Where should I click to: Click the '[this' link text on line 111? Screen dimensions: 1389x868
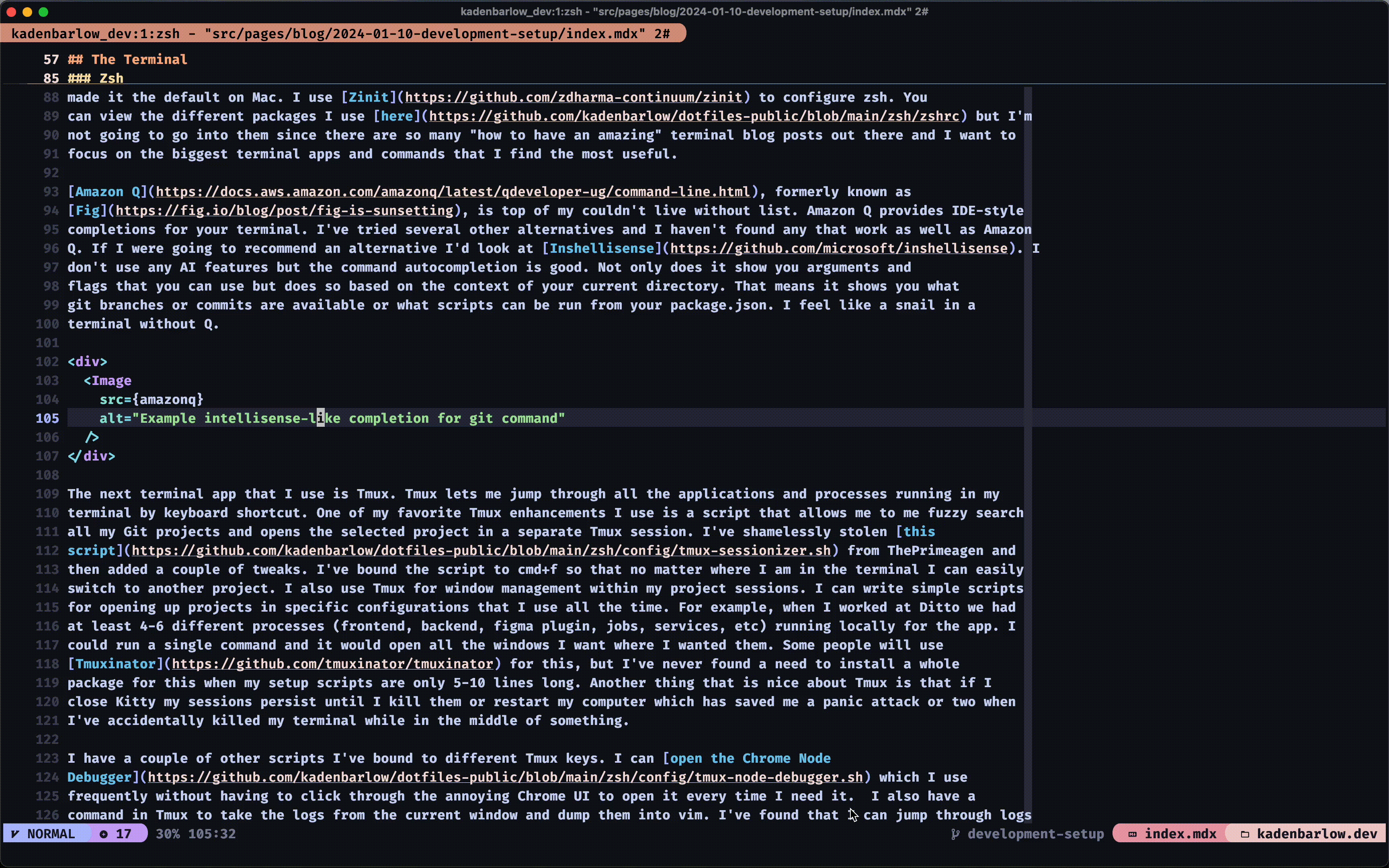[x=916, y=532]
